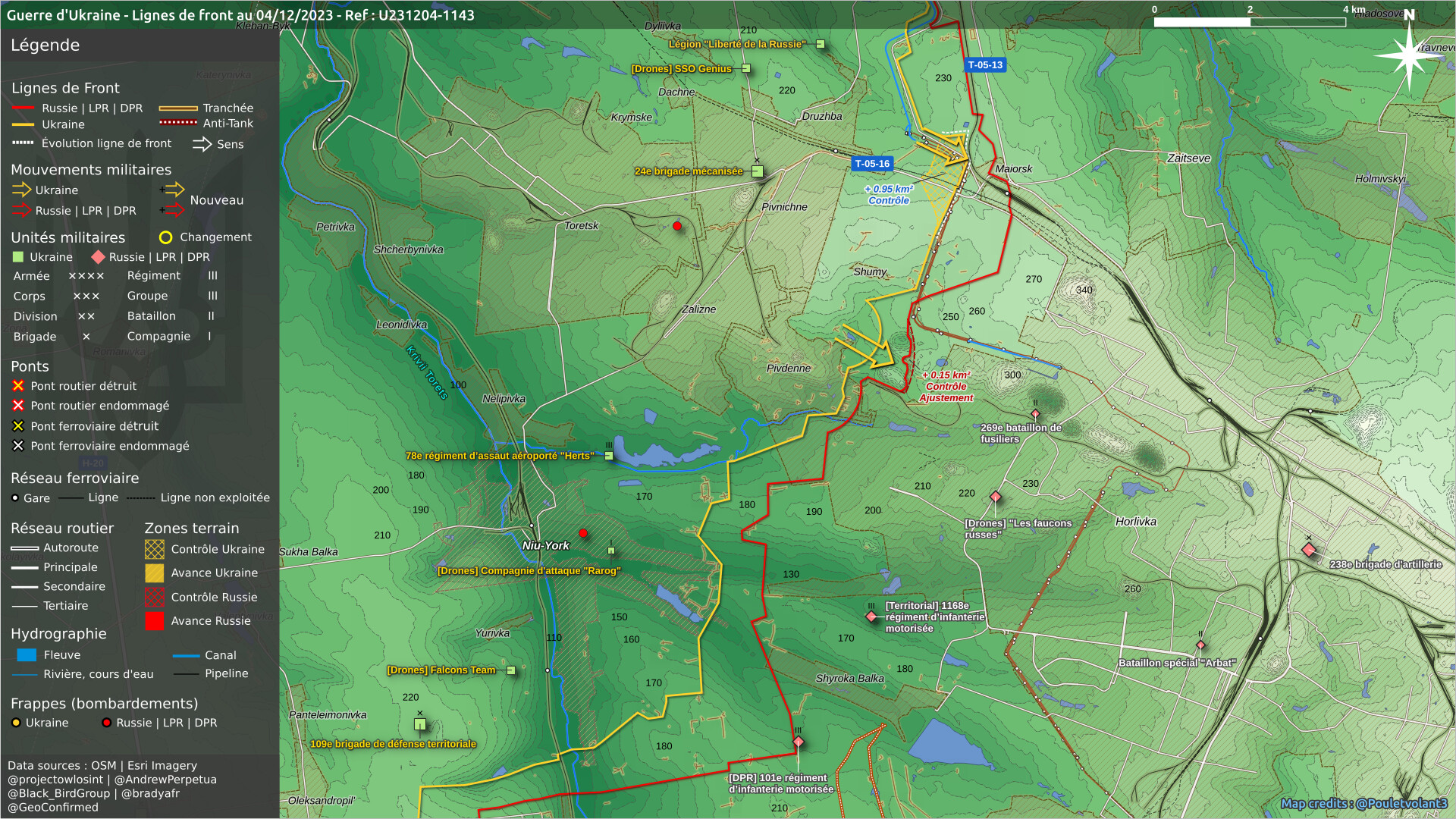Click the Falcons Team drone unit marker
The width and height of the screenshot is (1456, 819).
click(x=511, y=670)
